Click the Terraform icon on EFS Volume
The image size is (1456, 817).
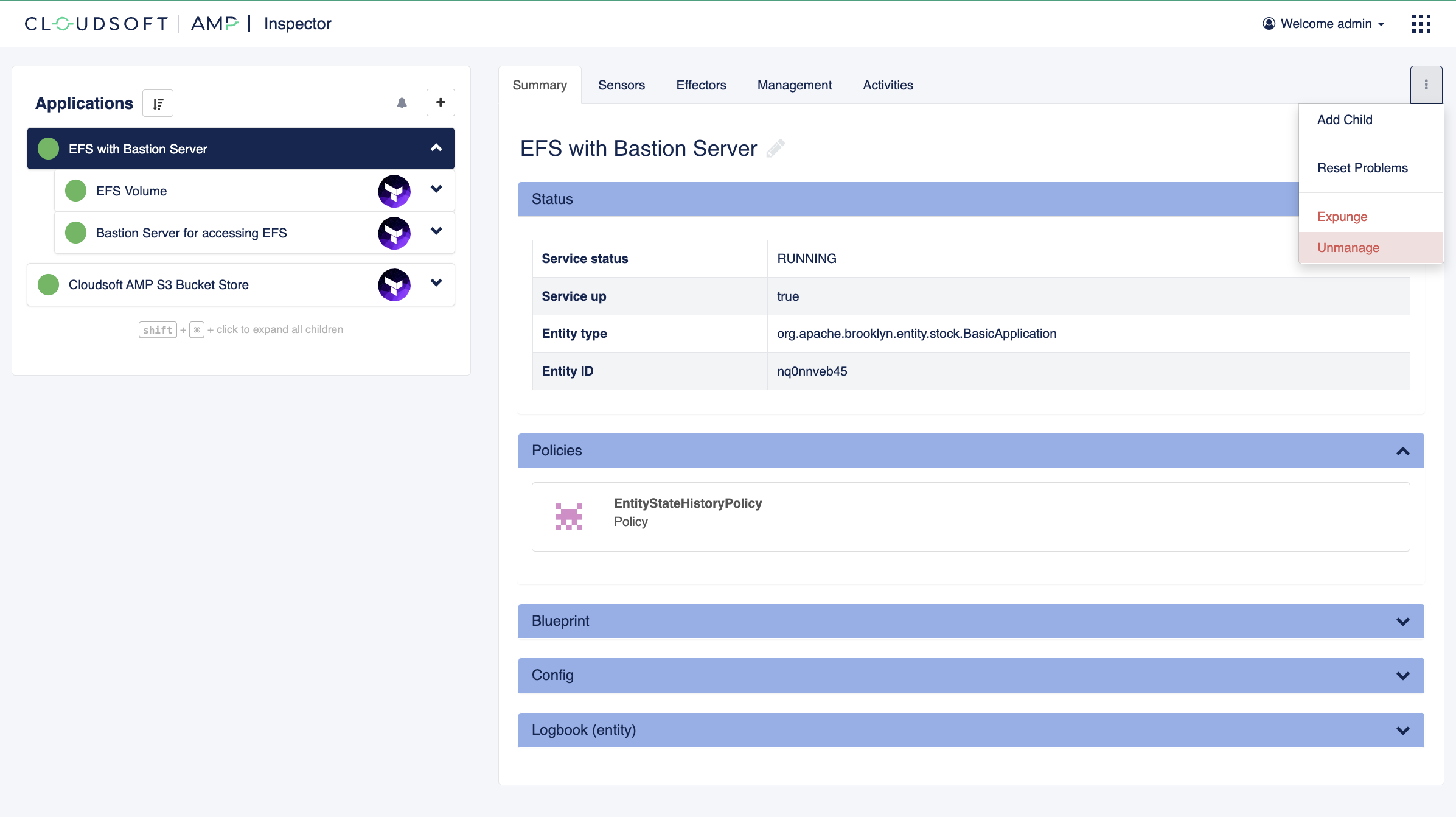point(394,191)
